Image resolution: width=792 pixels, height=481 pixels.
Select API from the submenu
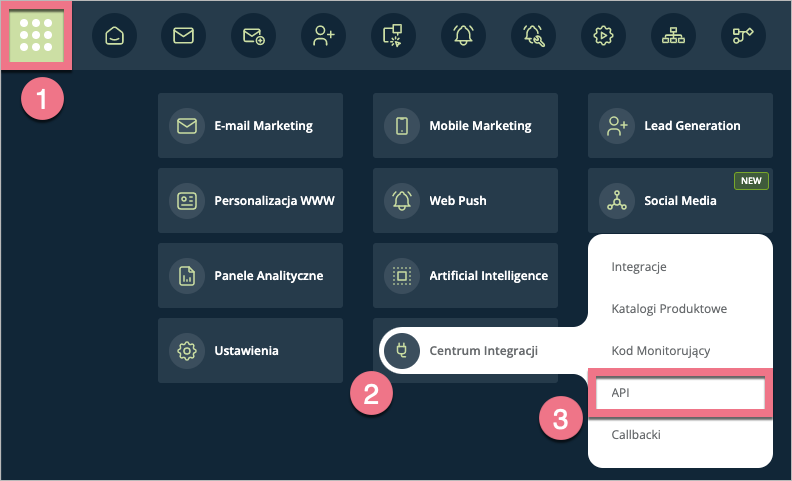point(680,393)
